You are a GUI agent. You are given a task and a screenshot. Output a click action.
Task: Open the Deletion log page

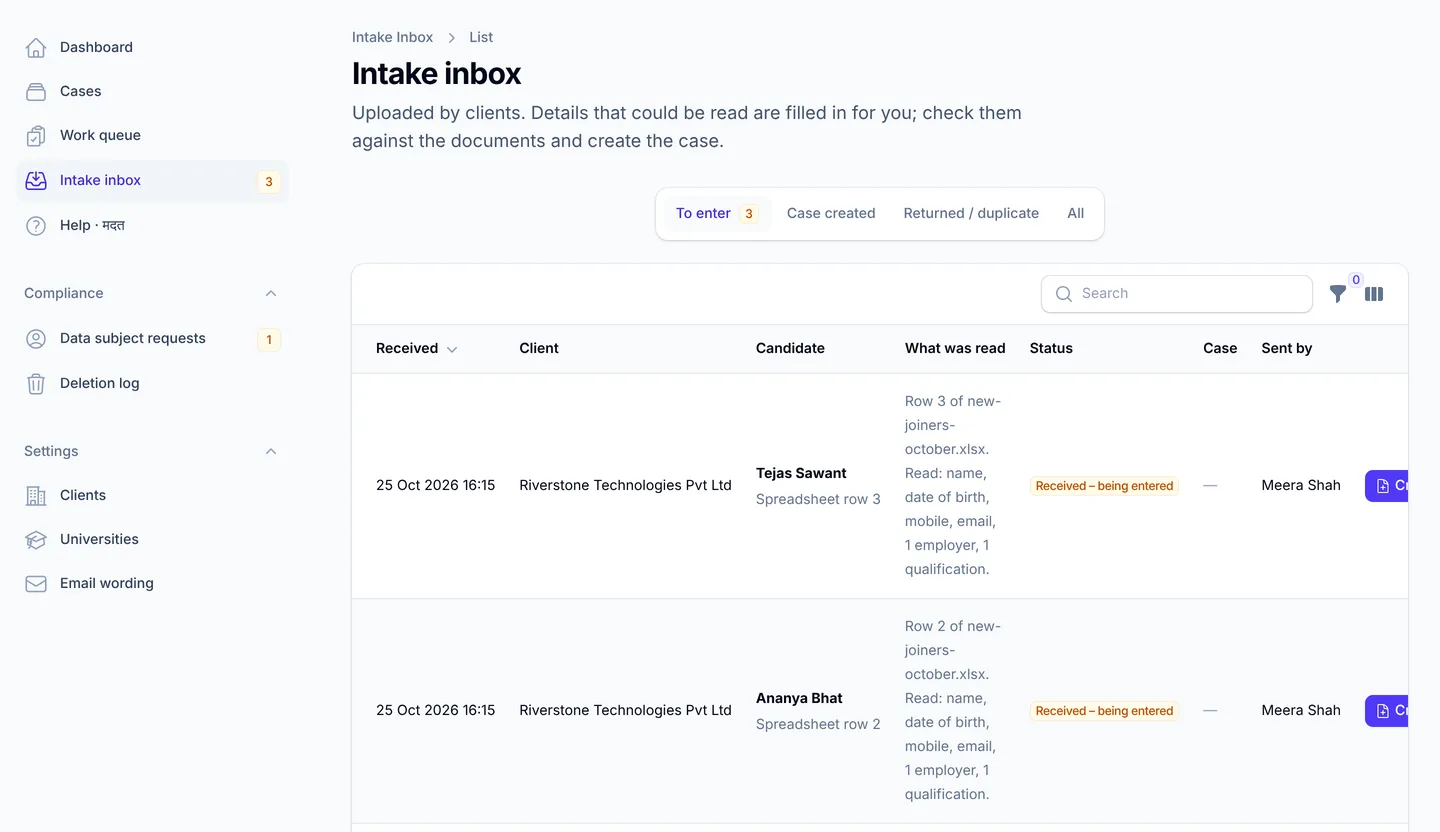coord(152,383)
